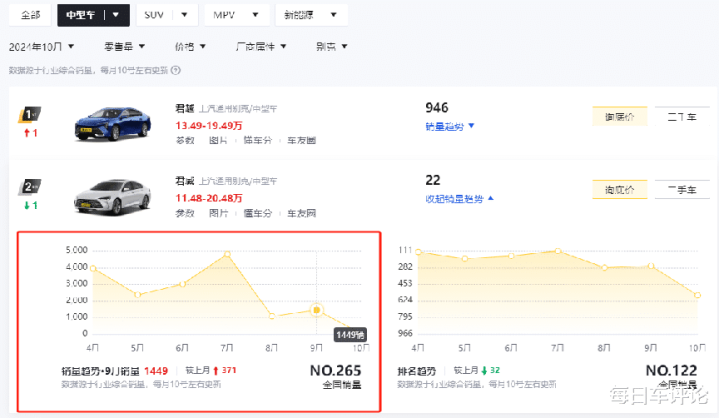Click 询底价 button for 君越
Viewport: 719px width, 418px height.
click(619, 116)
